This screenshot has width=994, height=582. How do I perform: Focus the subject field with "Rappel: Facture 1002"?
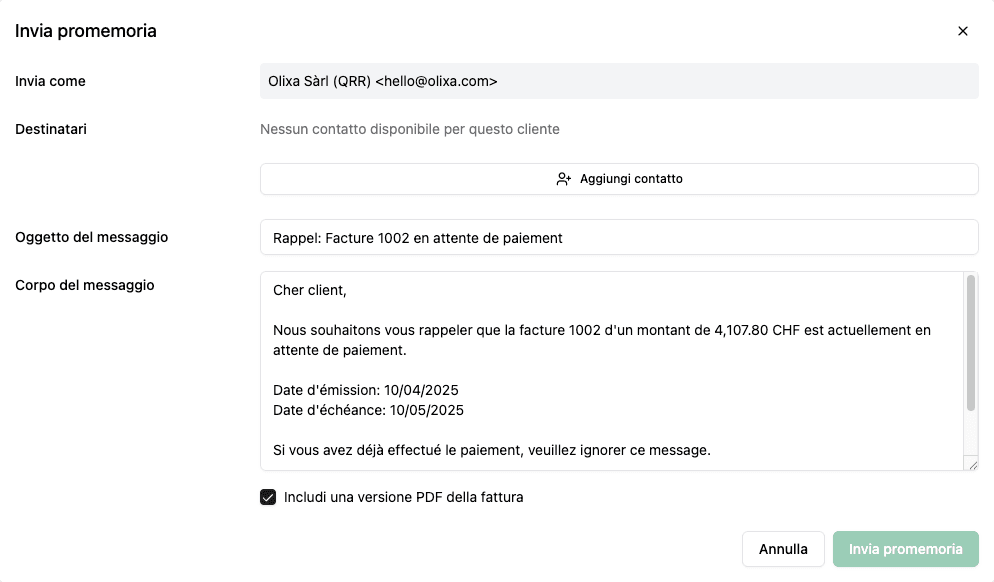[x=619, y=238]
